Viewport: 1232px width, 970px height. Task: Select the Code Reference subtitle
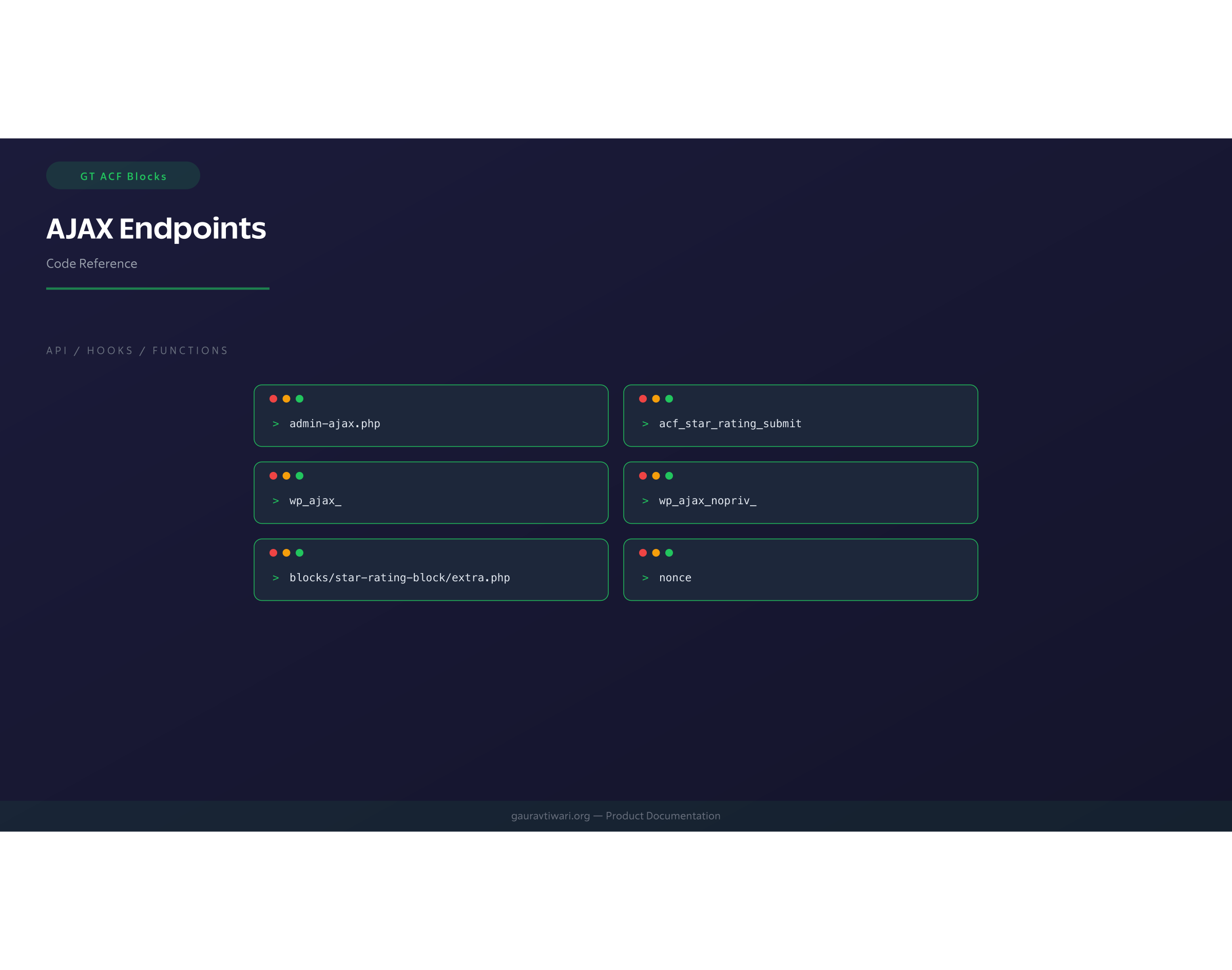[91, 263]
